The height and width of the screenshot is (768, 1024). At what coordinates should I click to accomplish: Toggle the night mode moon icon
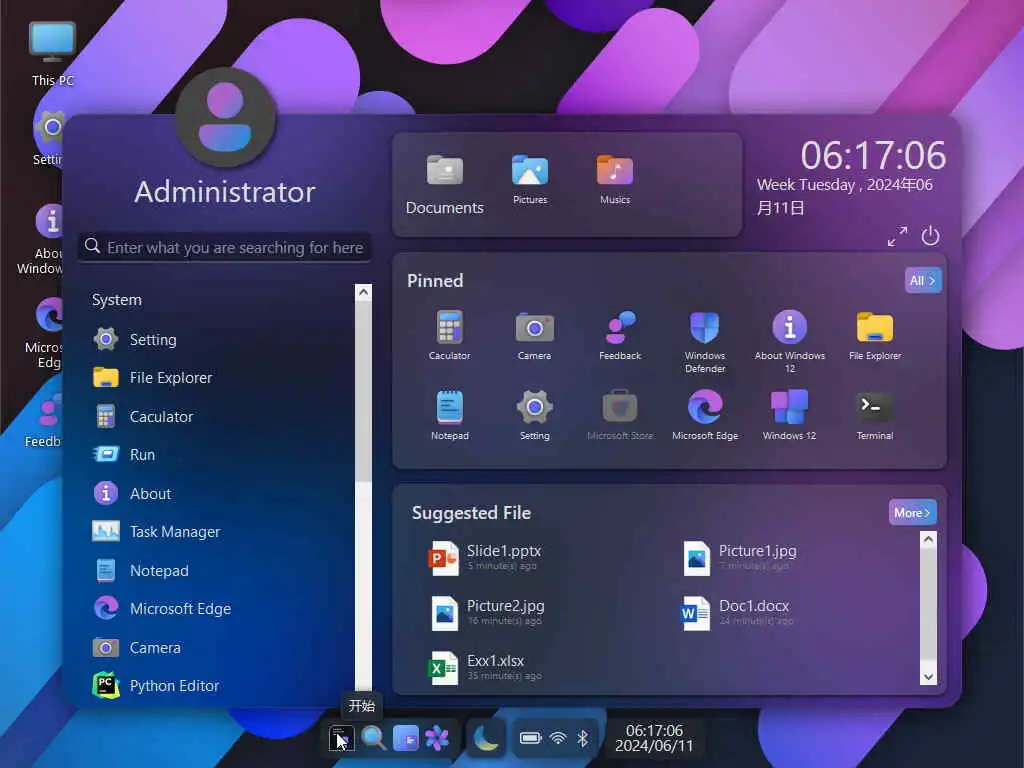[485, 739]
